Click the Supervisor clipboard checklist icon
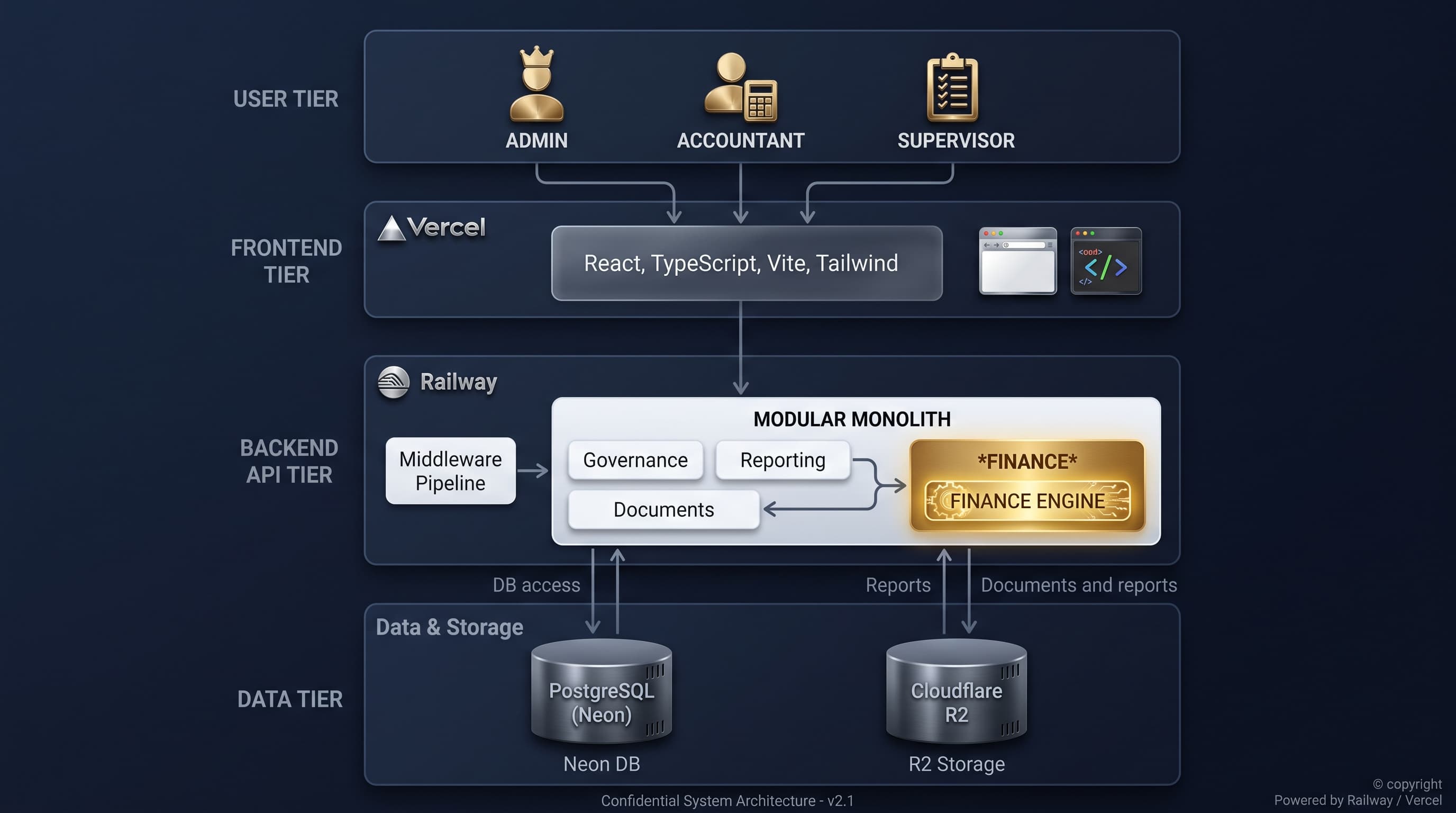This screenshot has width=1456, height=813. pos(952,86)
